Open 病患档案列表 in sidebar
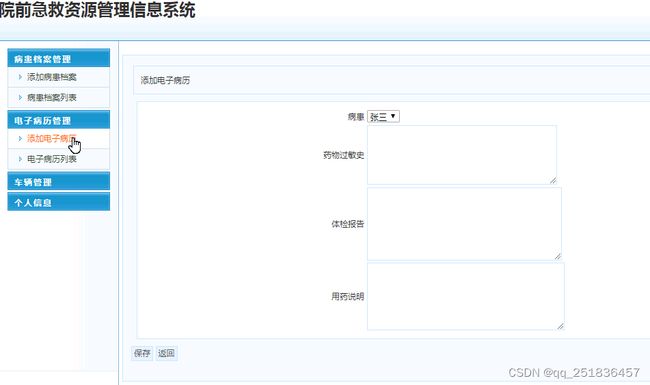 [x=52, y=97]
